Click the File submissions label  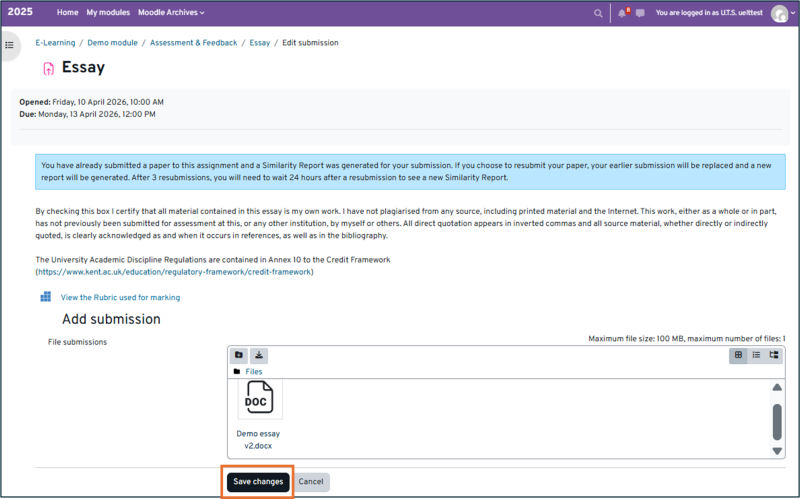pos(78,342)
